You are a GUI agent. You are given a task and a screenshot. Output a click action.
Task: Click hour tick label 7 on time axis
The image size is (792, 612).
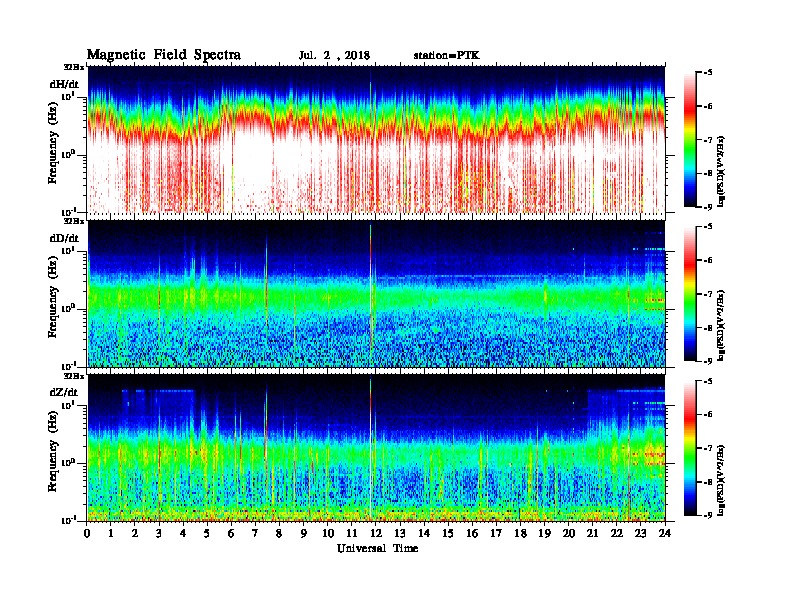pyautogui.click(x=256, y=533)
